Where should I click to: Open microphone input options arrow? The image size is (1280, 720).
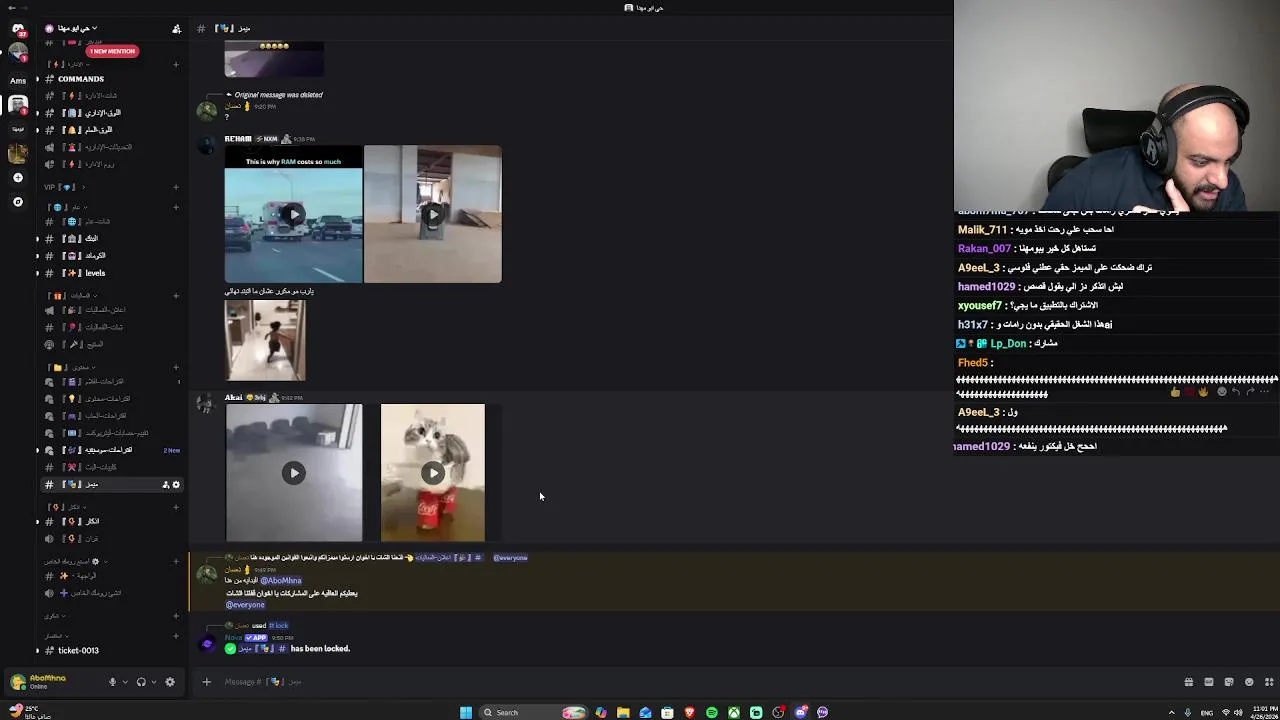pyautogui.click(x=124, y=682)
